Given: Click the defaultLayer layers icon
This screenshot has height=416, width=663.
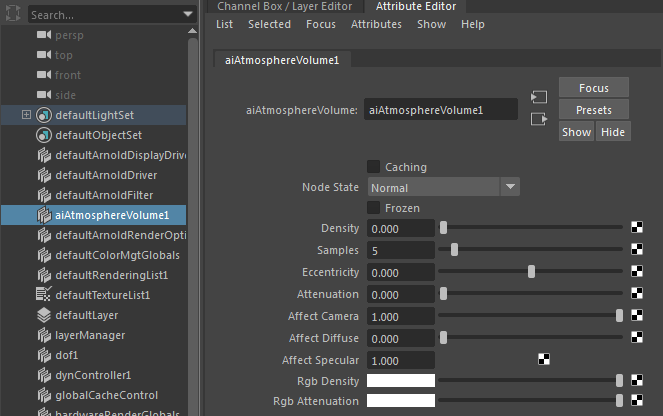Looking at the screenshot, I should (44, 315).
